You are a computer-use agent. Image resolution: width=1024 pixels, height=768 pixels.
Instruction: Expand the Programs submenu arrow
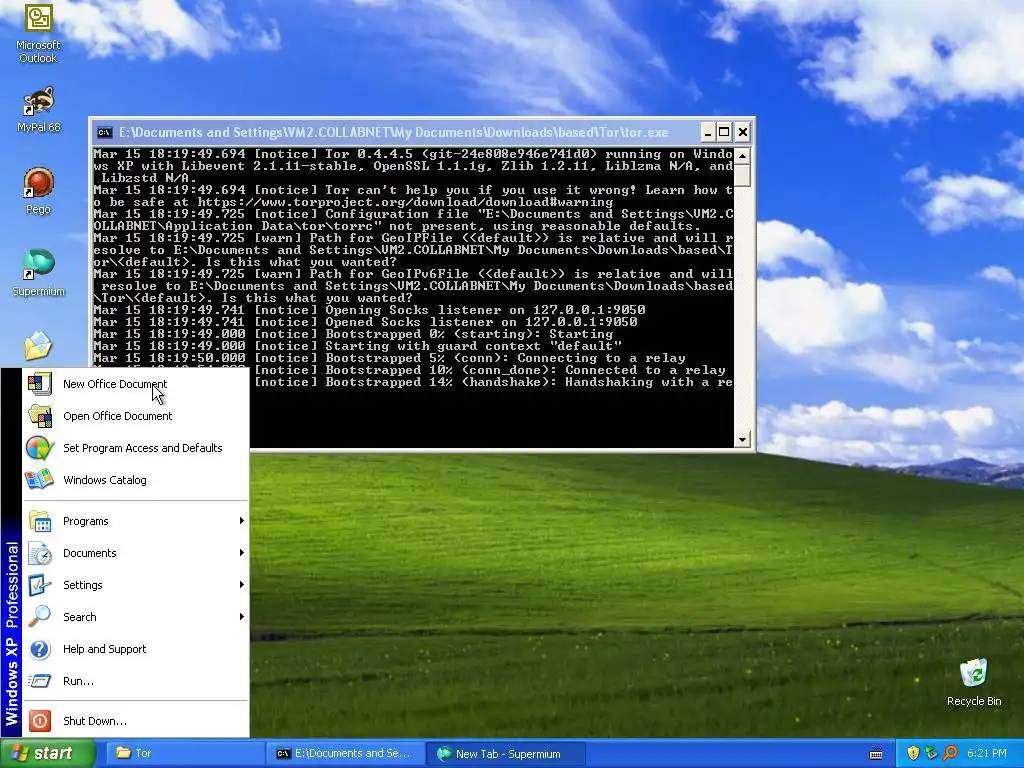pos(242,520)
